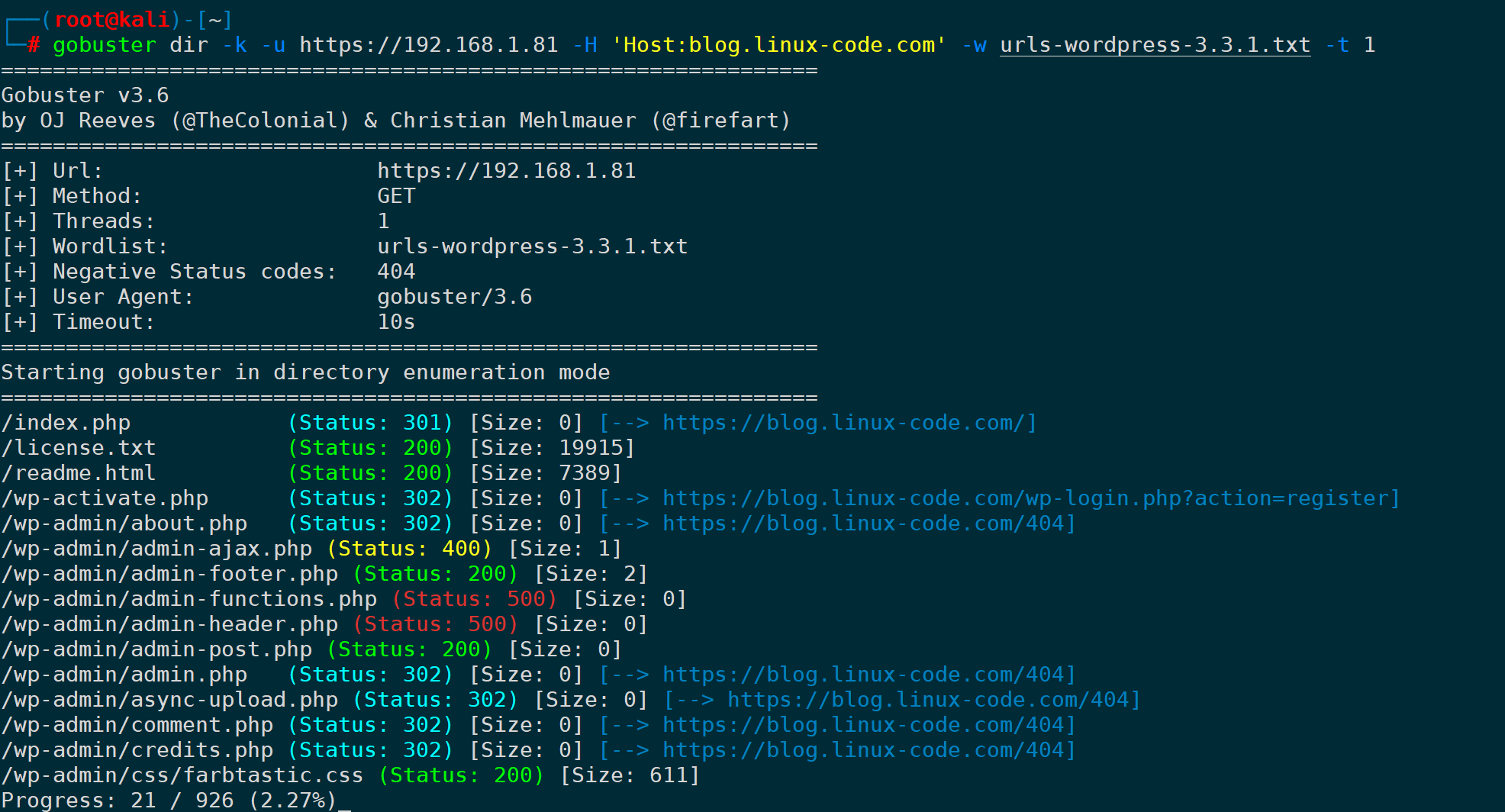Click the Progress: 21 / 926 (2.27%) line
This screenshot has height=812, width=1505.
(x=169, y=801)
